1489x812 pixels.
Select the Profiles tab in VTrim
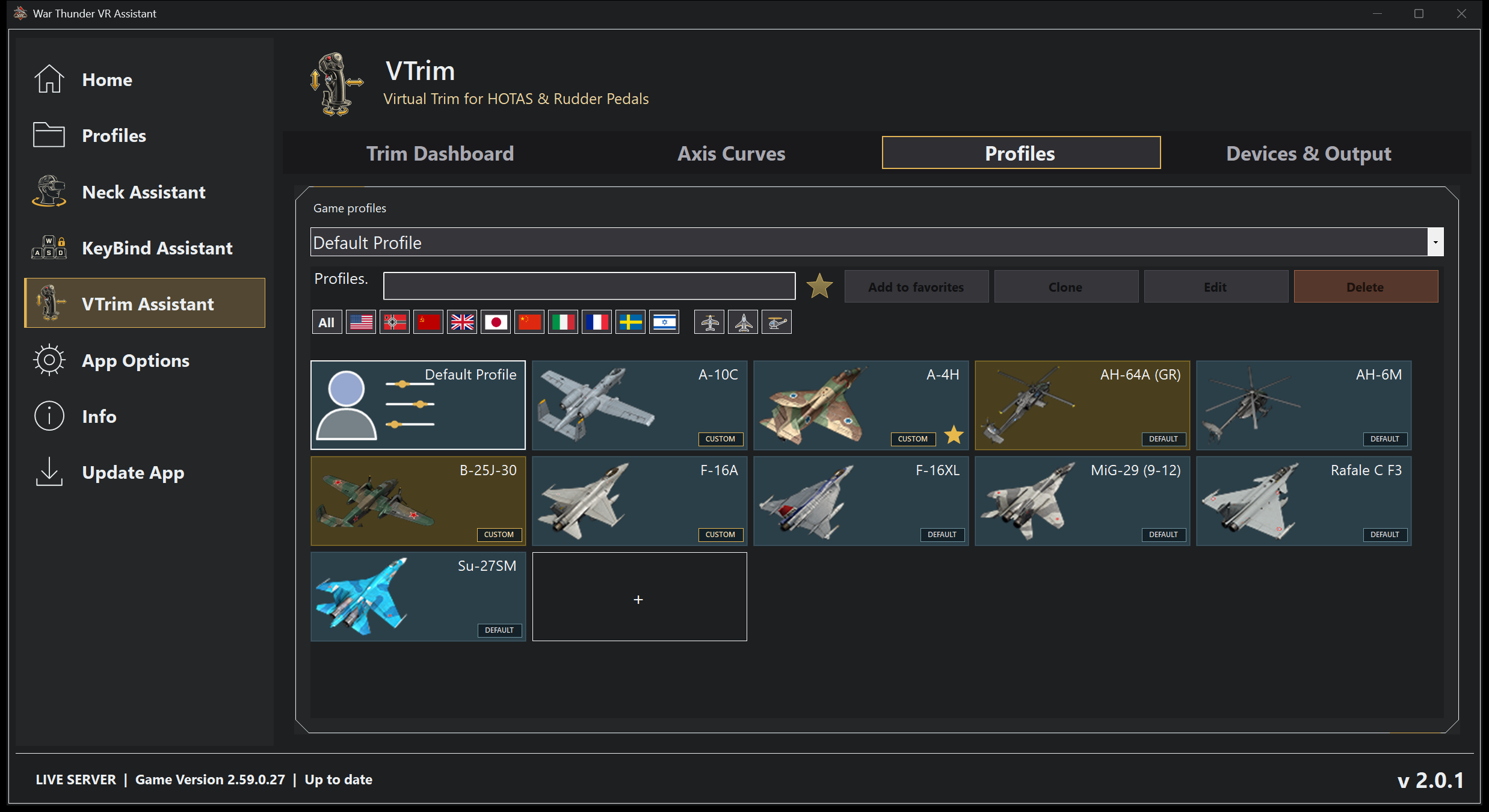click(1021, 153)
